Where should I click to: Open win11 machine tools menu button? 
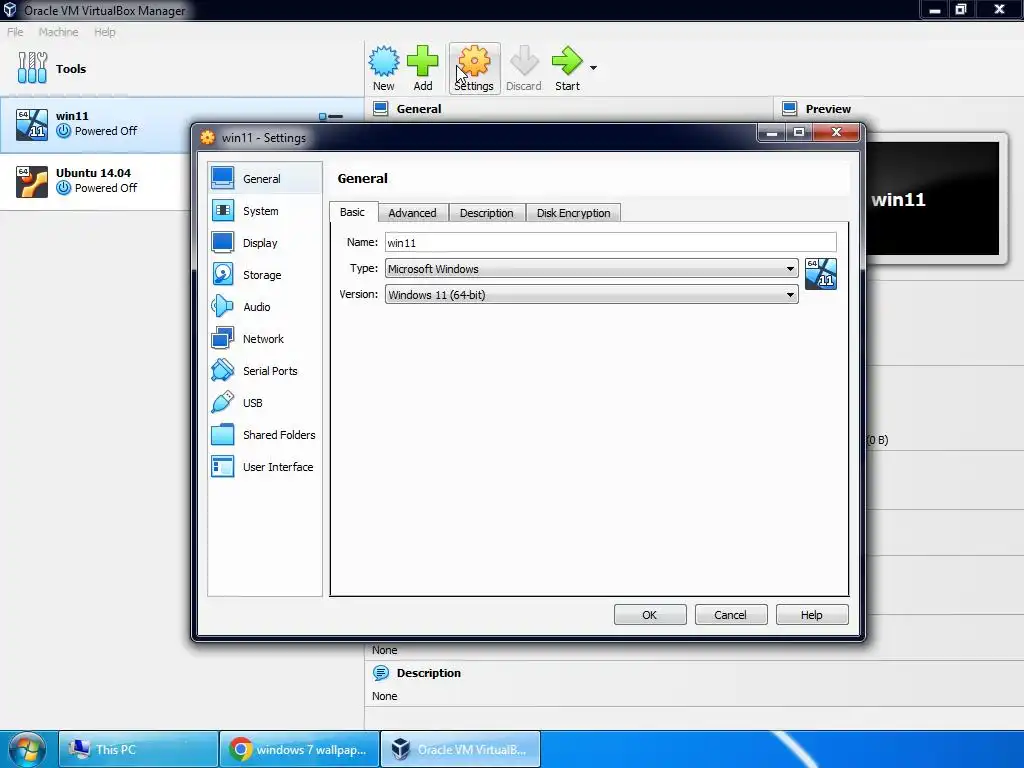pyautogui.click(x=330, y=116)
